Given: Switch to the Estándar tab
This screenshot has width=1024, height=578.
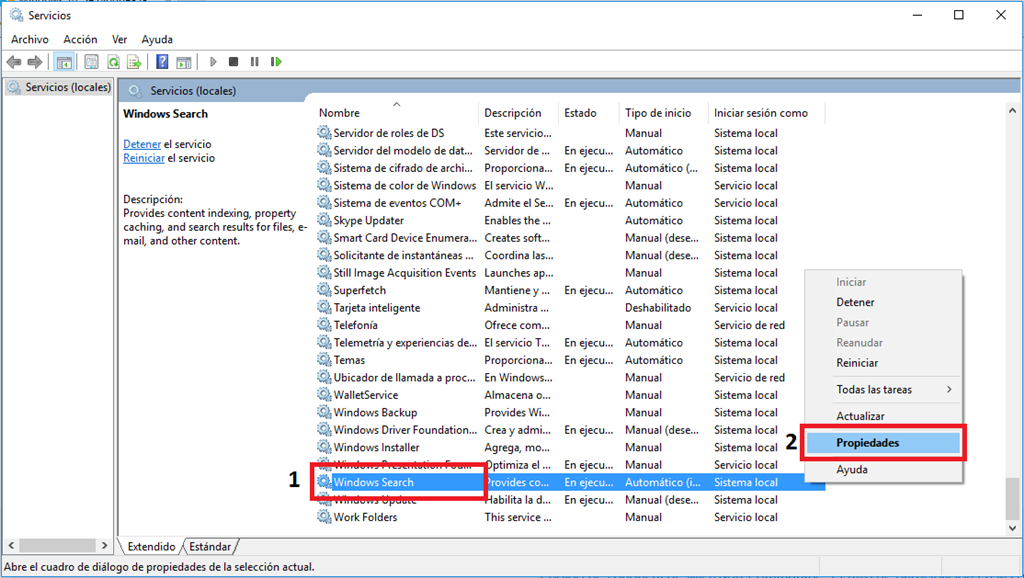Looking at the screenshot, I should click(210, 547).
